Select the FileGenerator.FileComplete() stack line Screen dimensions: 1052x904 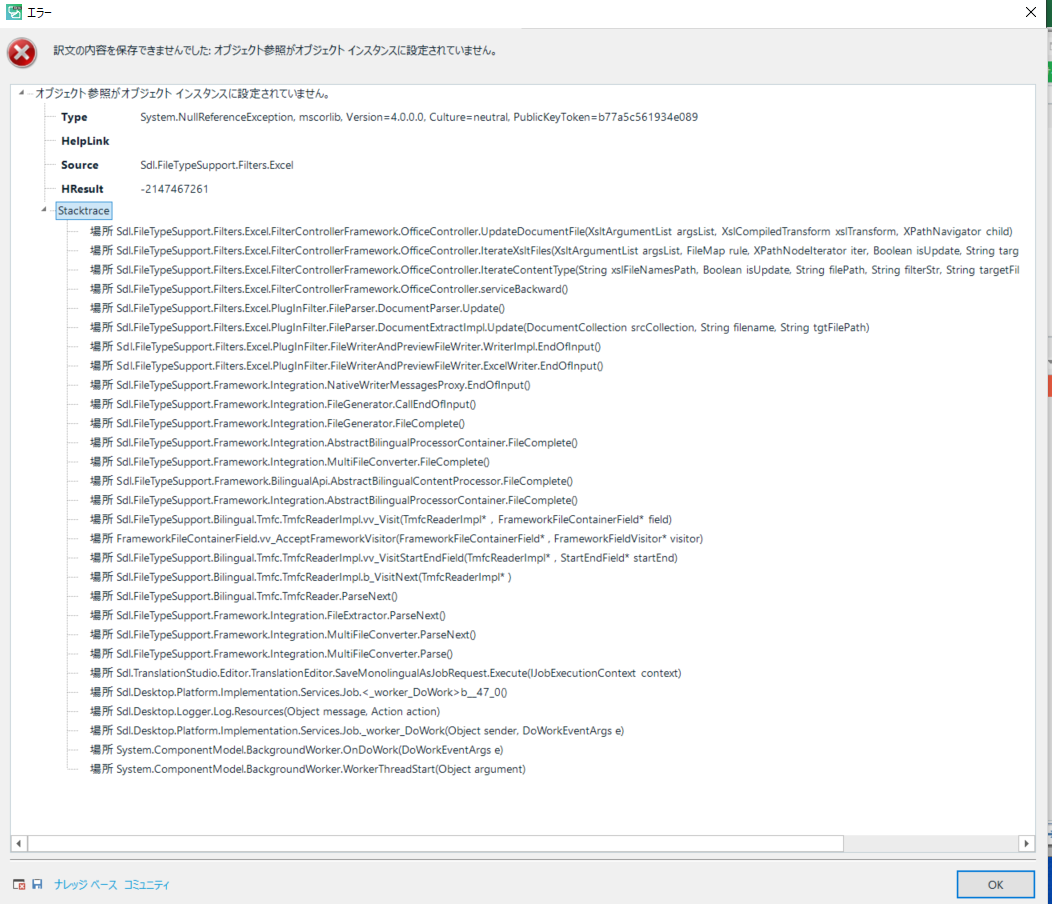click(x=278, y=423)
